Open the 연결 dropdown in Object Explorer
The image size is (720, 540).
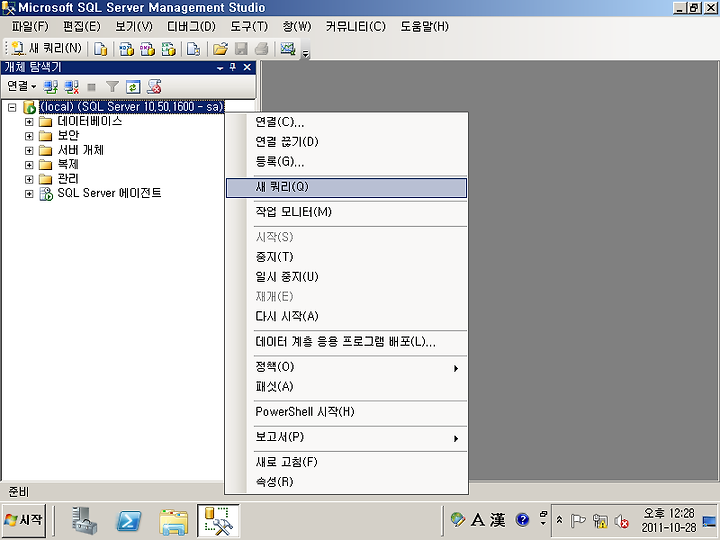click(22, 86)
